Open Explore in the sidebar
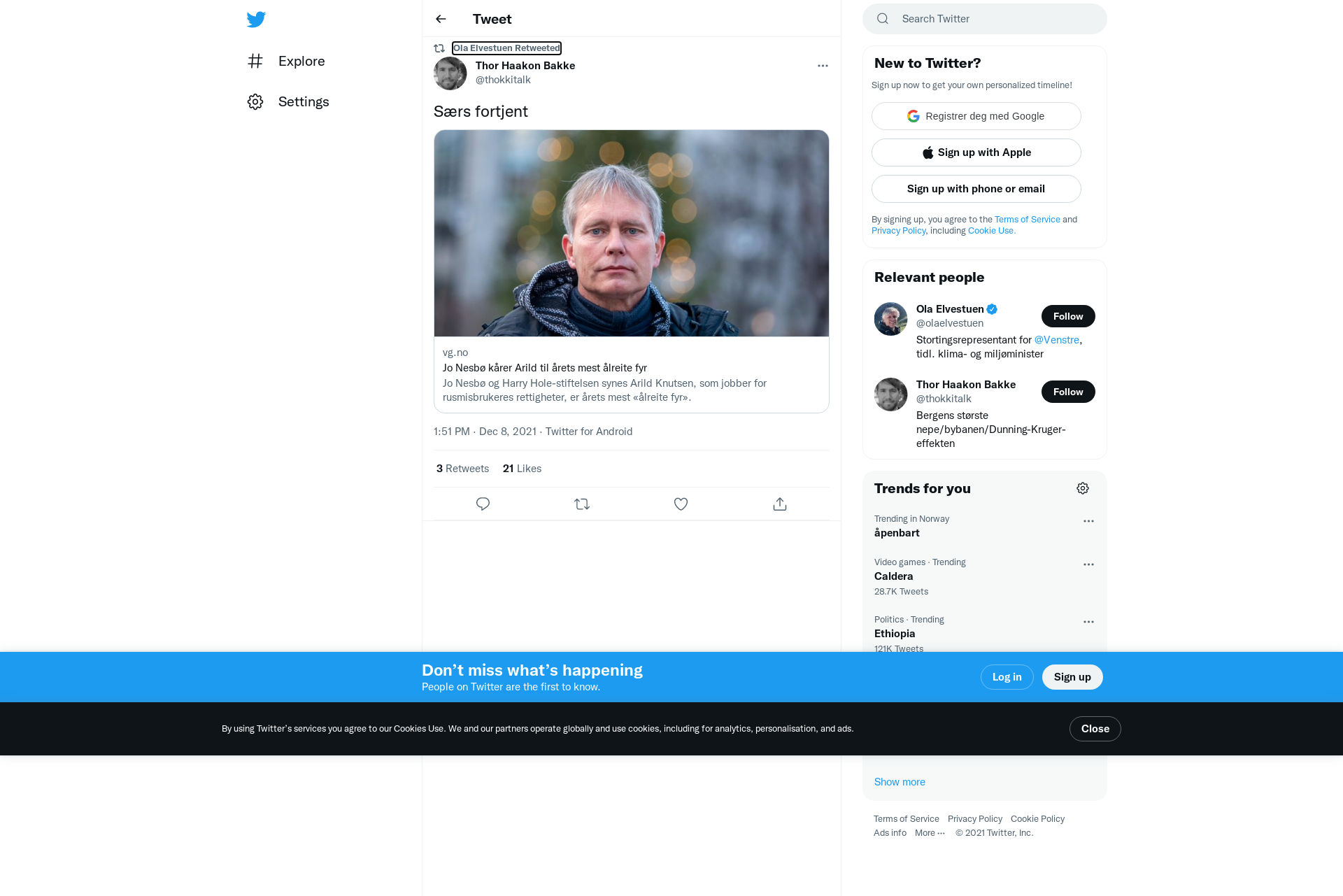This screenshot has width=1343, height=896. (x=286, y=61)
